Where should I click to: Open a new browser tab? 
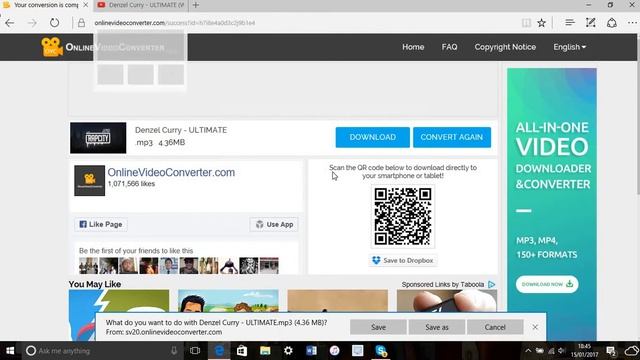pyautogui.click(x=196, y=5)
